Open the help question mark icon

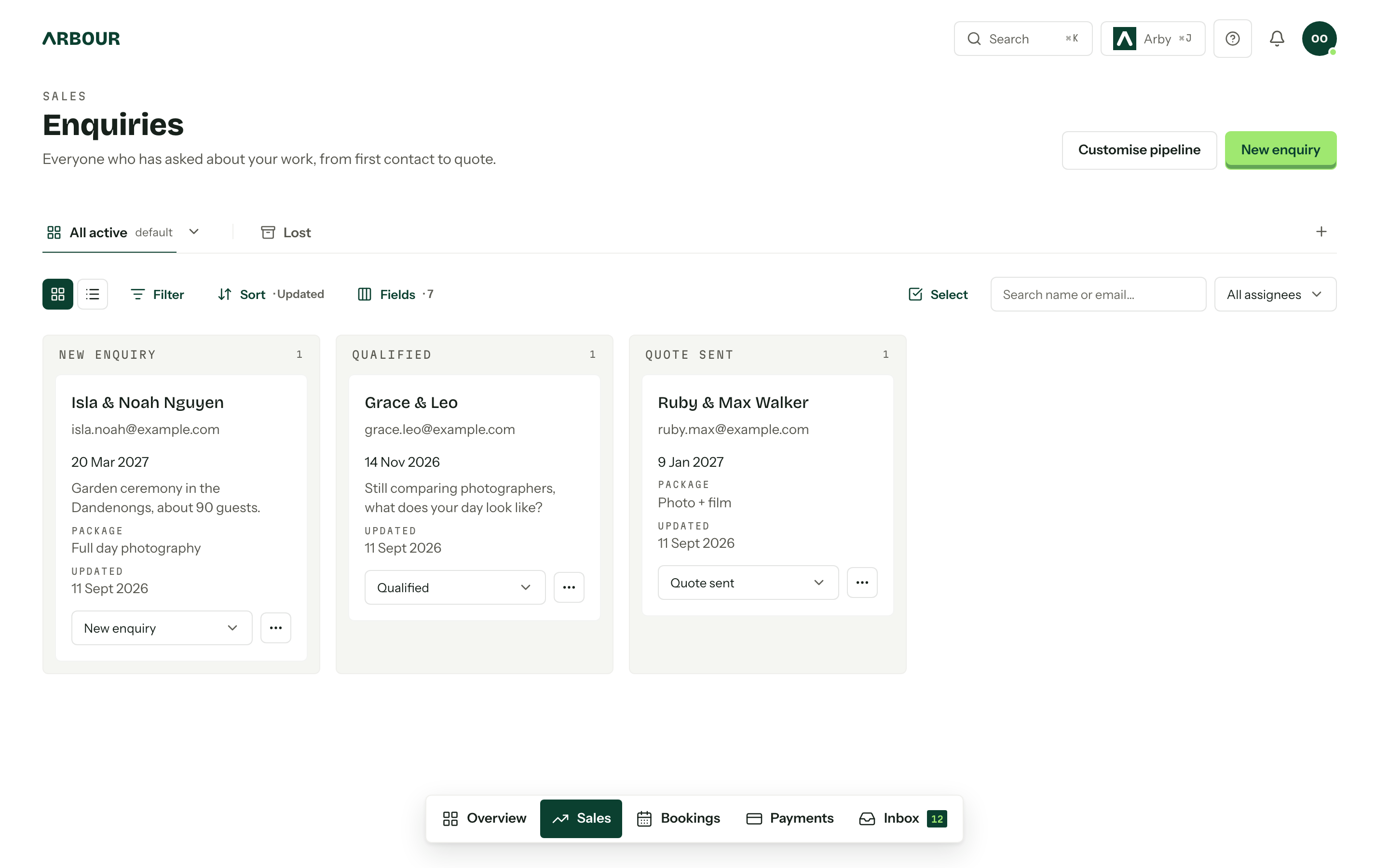1232,39
